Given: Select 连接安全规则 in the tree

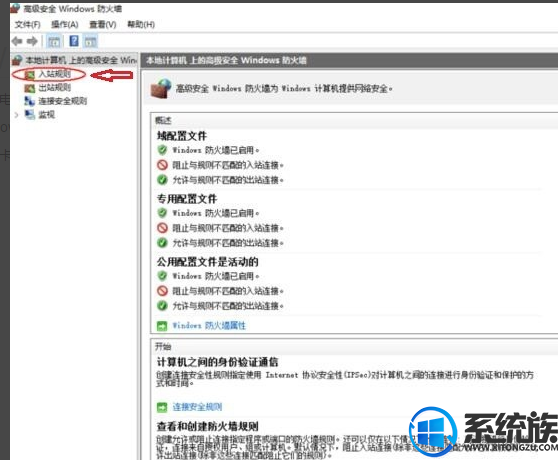Looking at the screenshot, I should click(x=62, y=101).
